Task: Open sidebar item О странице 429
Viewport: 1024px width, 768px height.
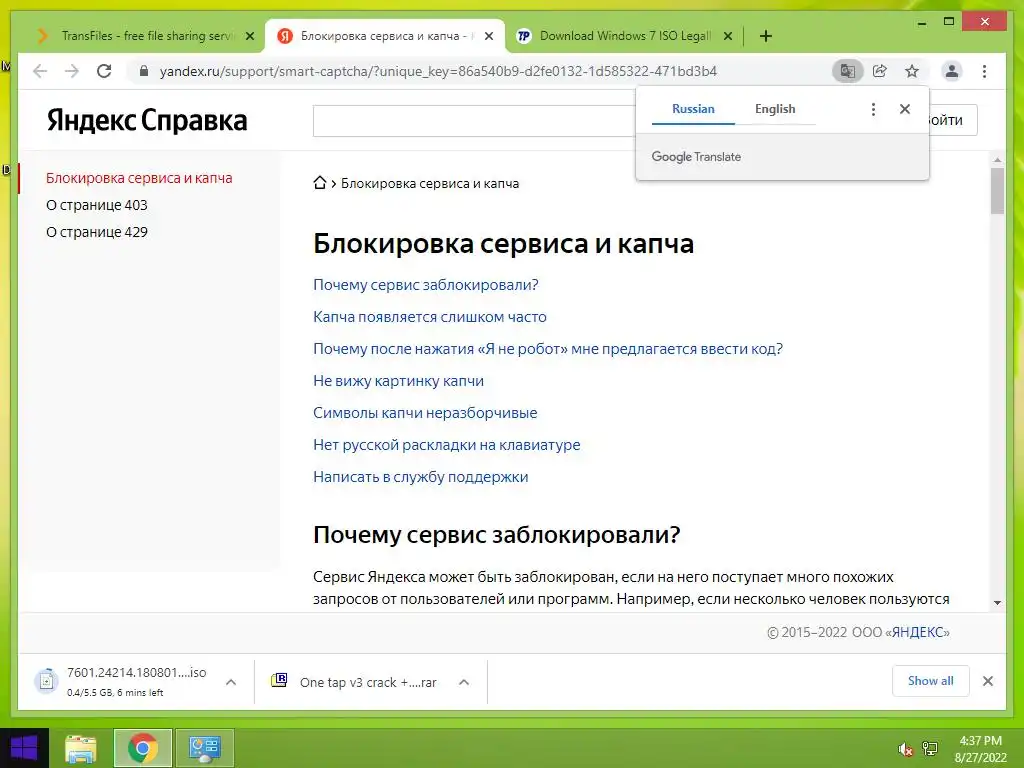Action: (97, 232)
